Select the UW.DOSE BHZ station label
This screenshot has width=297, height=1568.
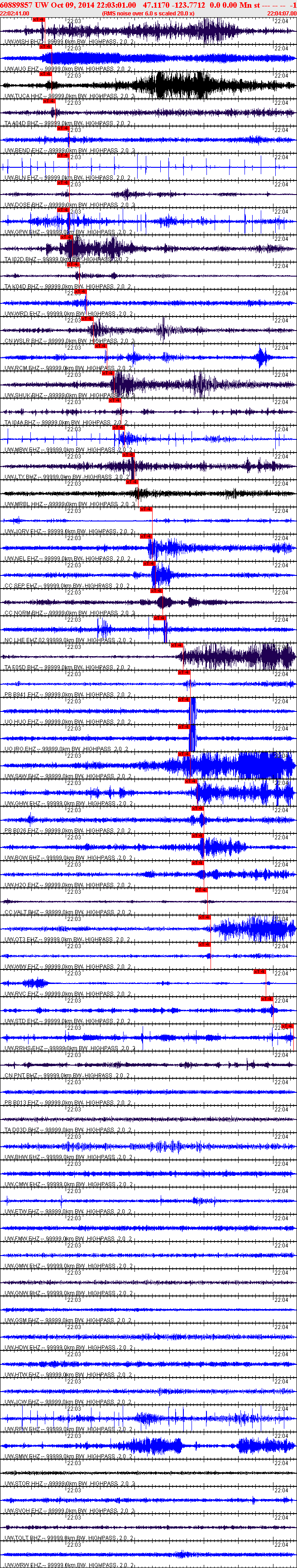click(x=69, y=205)
